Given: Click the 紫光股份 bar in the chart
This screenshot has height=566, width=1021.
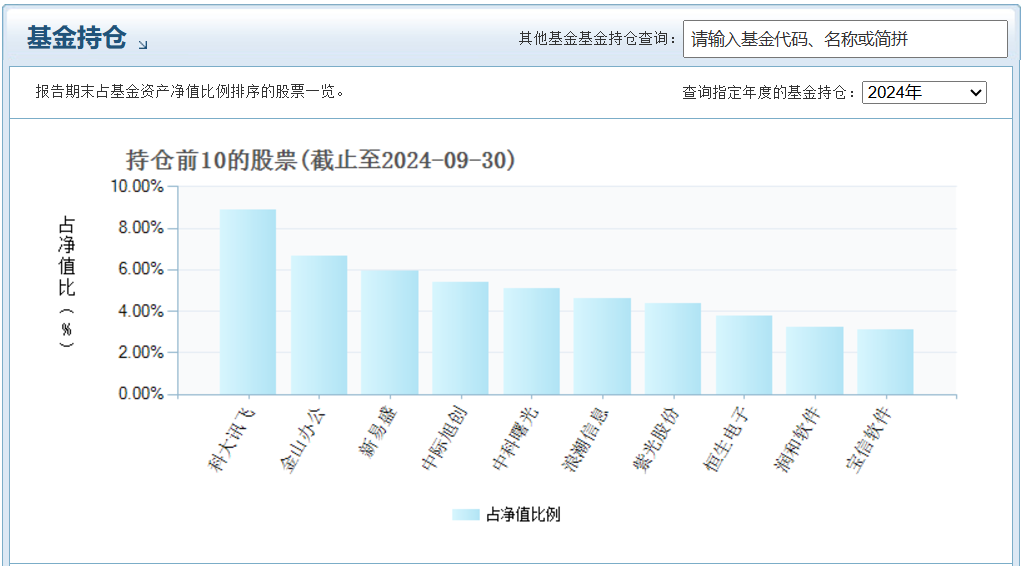Looking at the screenshot, I should (x=673, y=349).
